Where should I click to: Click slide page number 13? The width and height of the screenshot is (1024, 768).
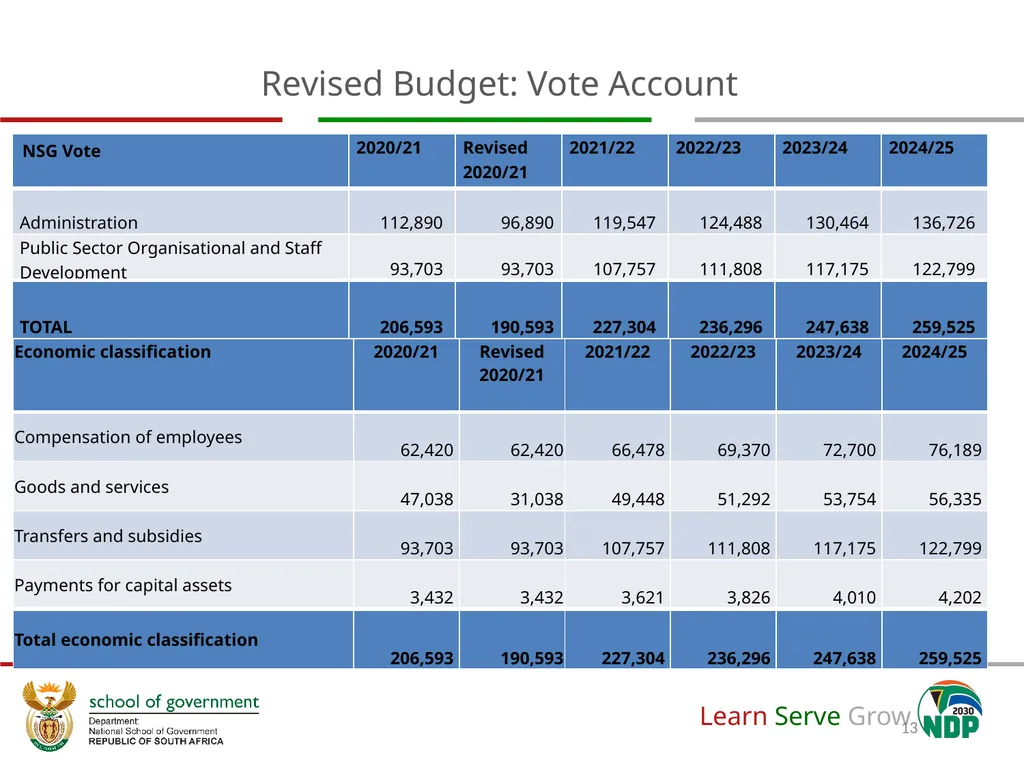click(910, 728)
